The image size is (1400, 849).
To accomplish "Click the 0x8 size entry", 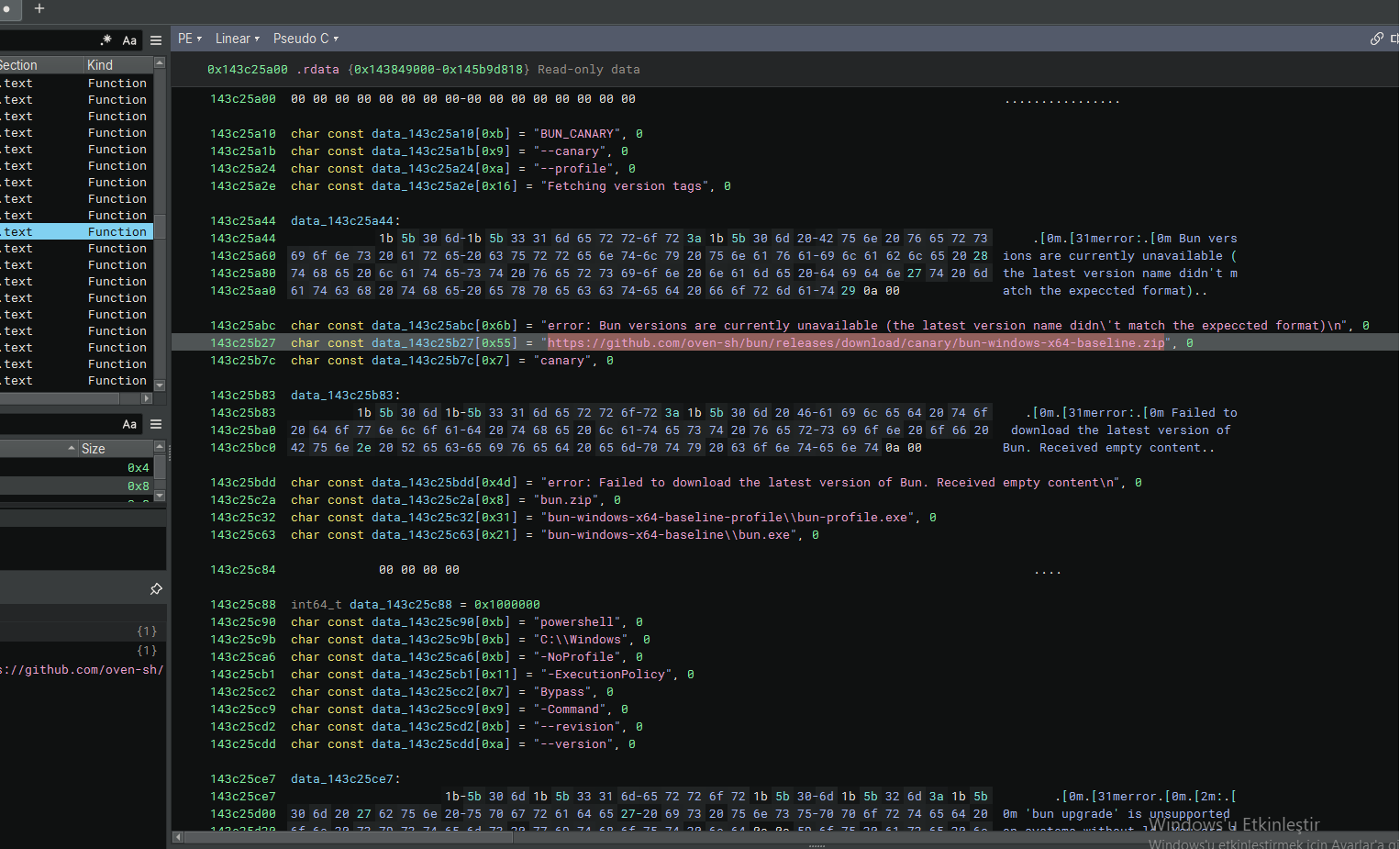I will click(x=139, y=486).
